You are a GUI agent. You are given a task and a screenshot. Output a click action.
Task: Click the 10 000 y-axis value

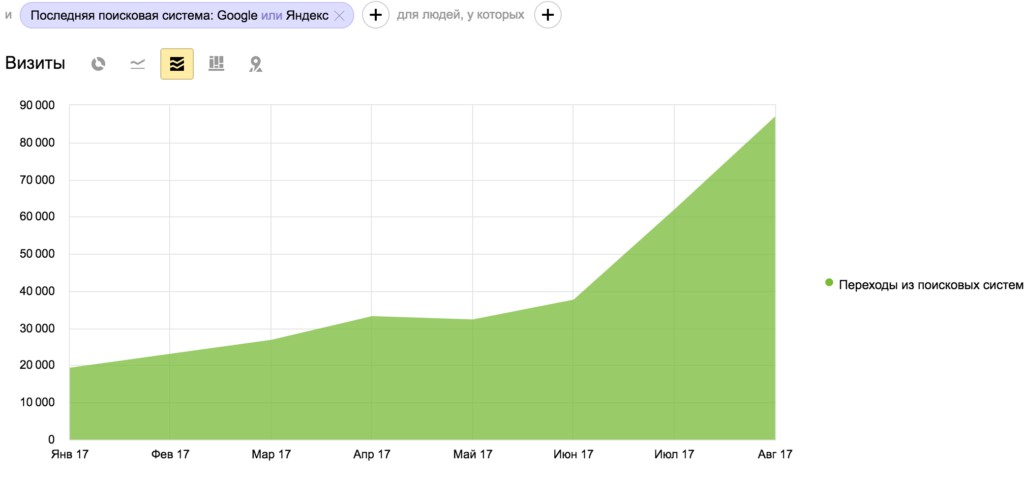pyautogui.click(x=37, y=402)
